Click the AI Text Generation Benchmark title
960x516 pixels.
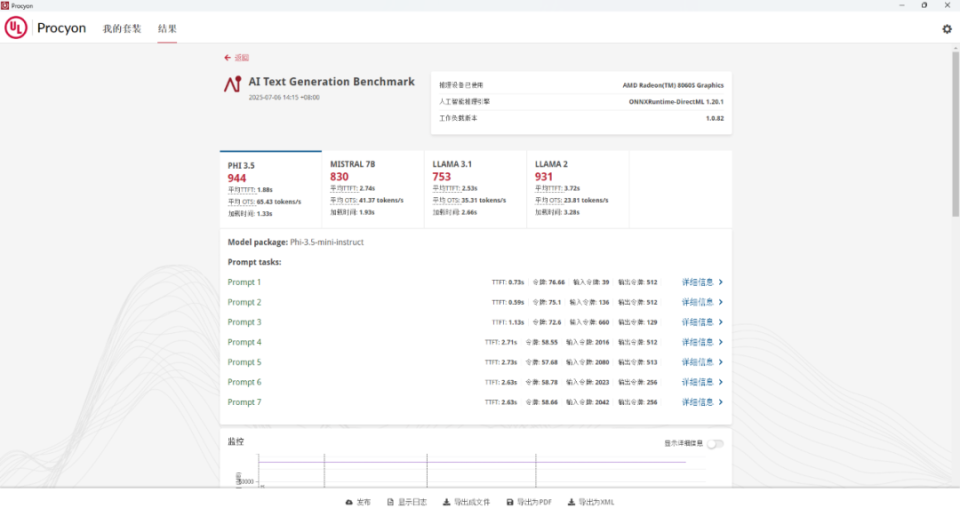click(x=331, y=82)
